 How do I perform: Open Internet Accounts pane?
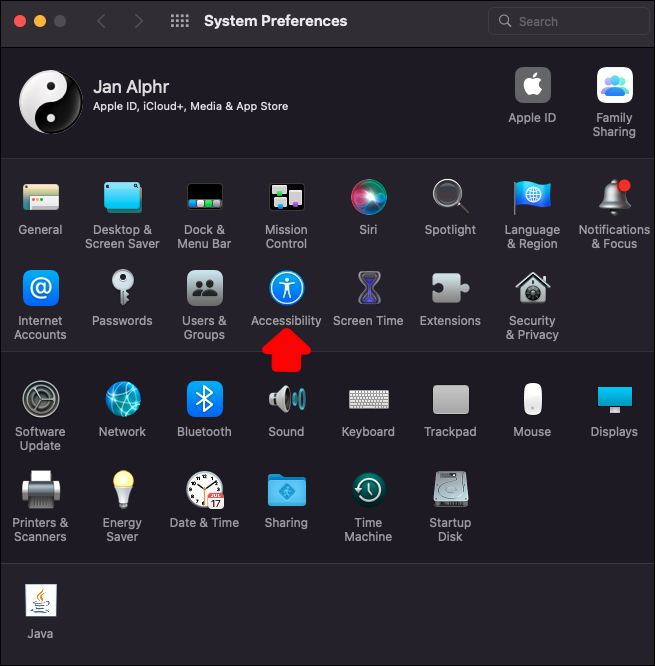point(40,288)
